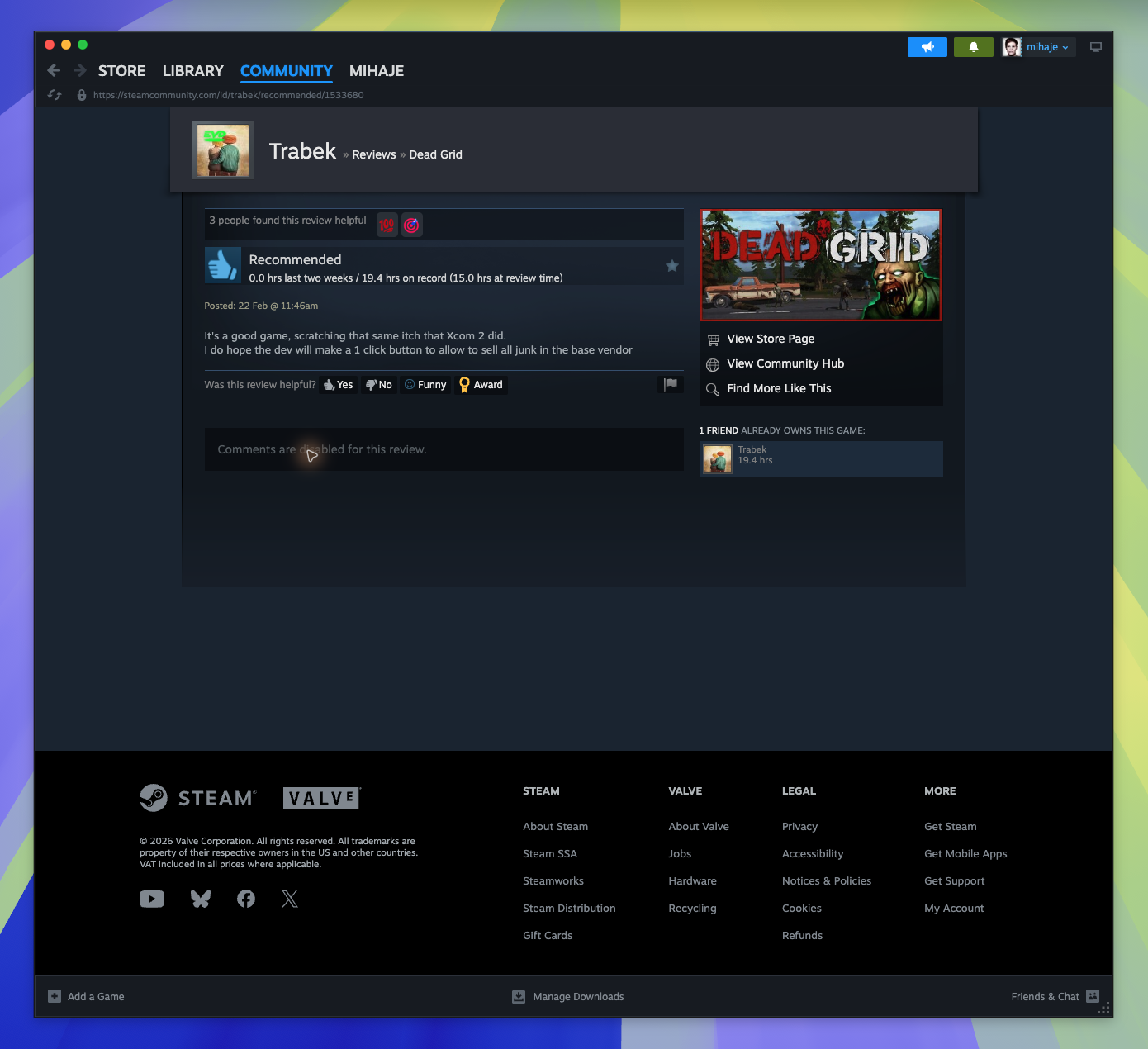Viewport: 1148px width, 1049px height.
Task: Click Trabek's profile avatar in header
Action: 223,150
